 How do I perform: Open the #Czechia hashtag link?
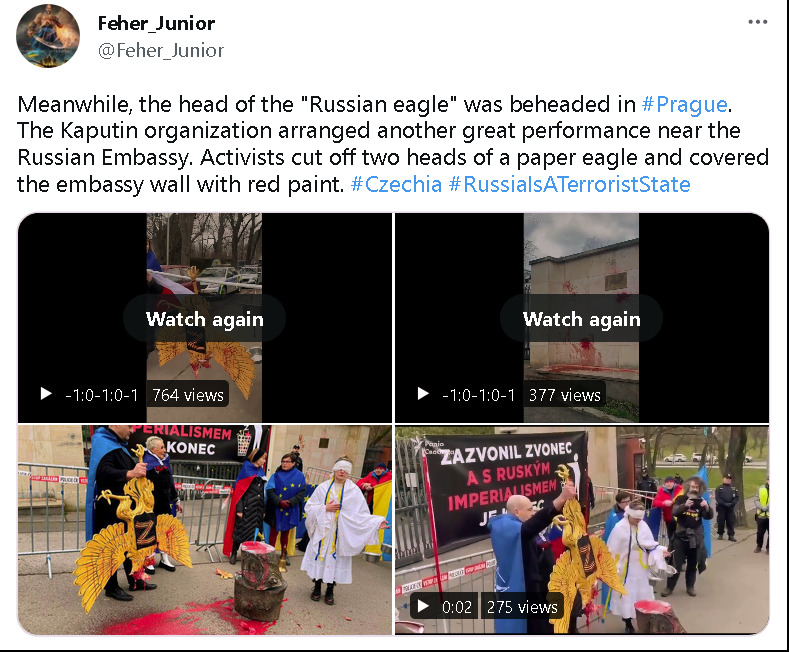396,184
